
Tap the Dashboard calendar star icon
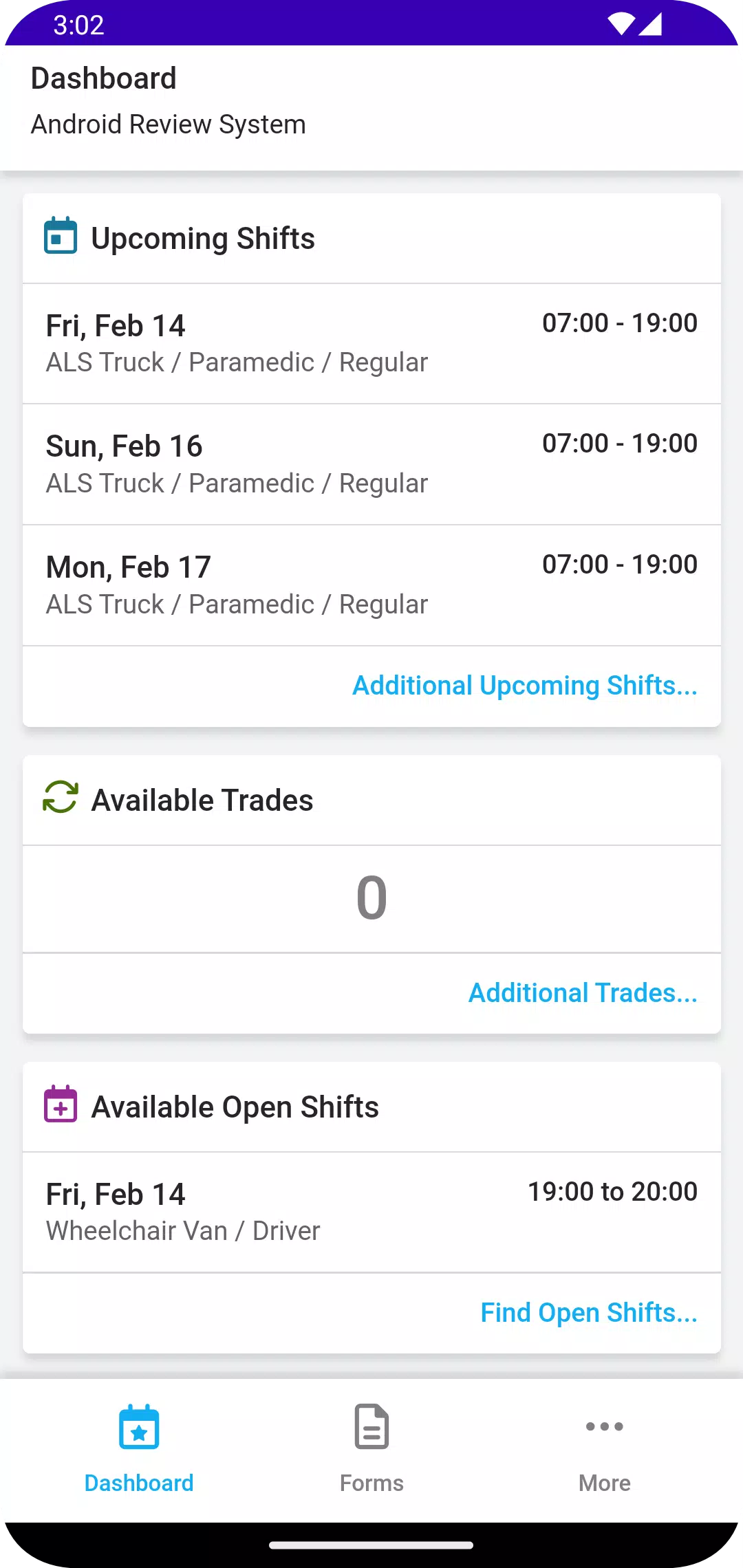click(139, 1427)
